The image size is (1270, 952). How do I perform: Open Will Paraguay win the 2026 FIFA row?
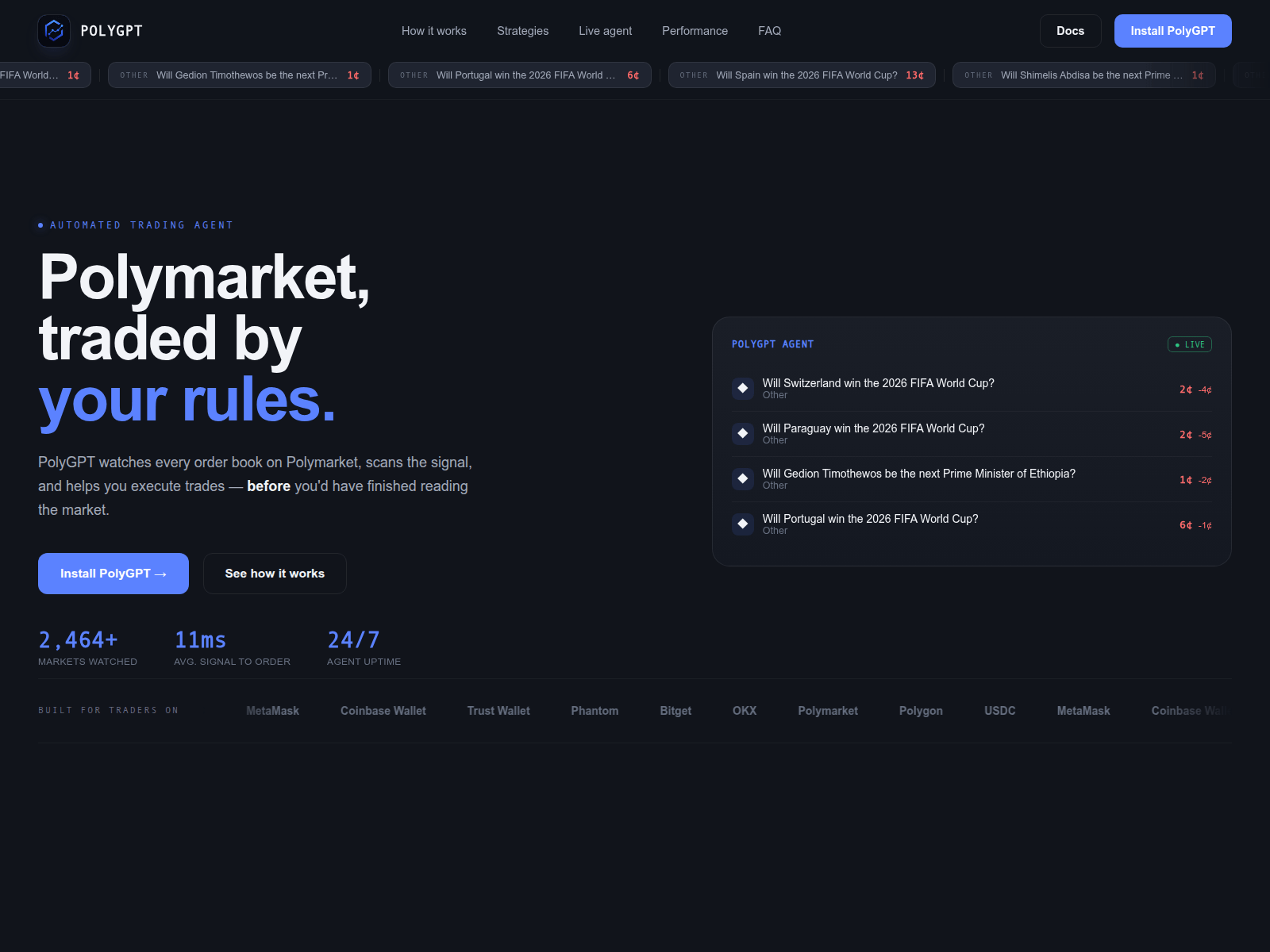(x=972, y=434)
